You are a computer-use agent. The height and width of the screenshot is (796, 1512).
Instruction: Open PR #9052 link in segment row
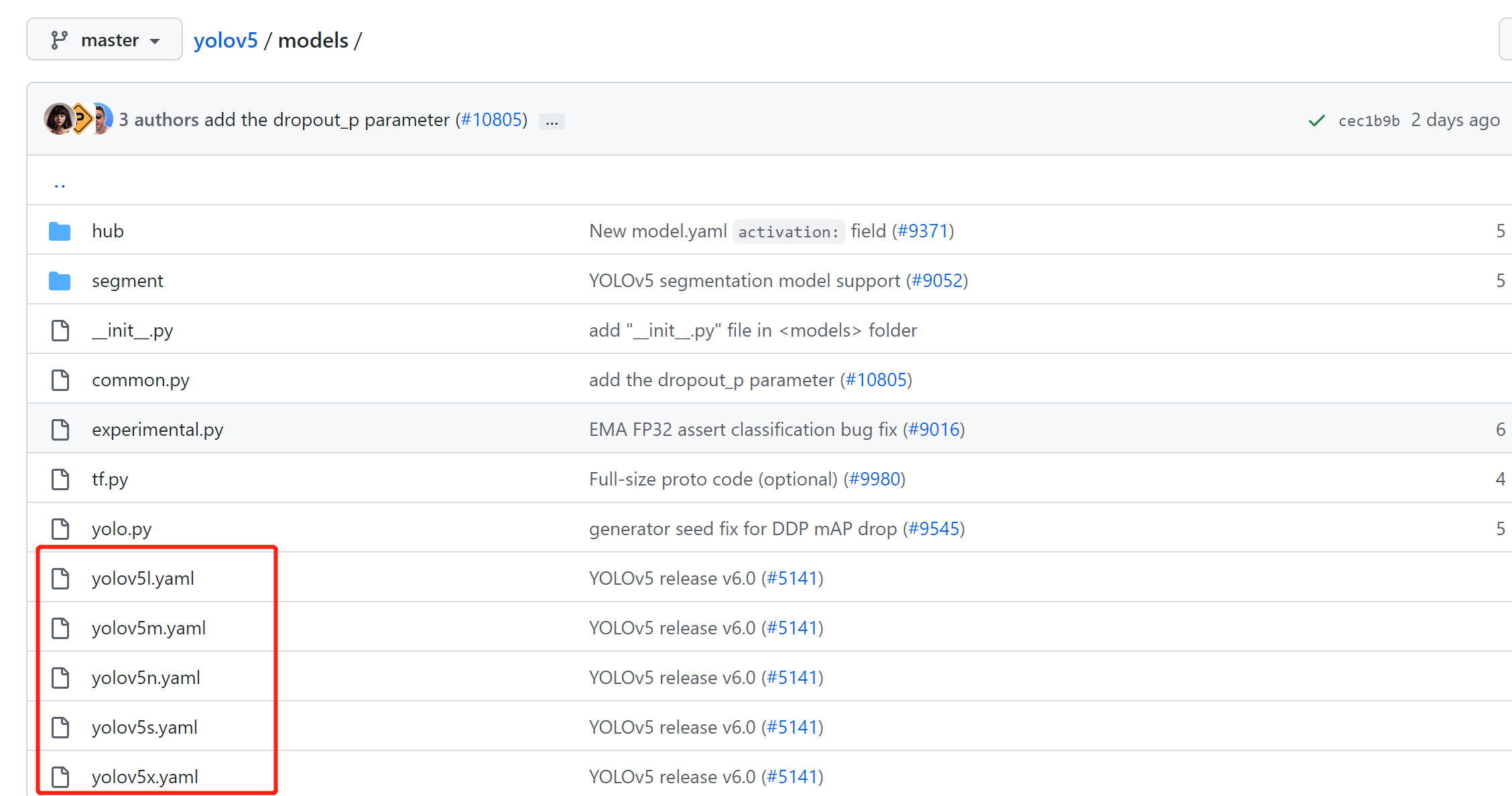[x=937, y=280]
